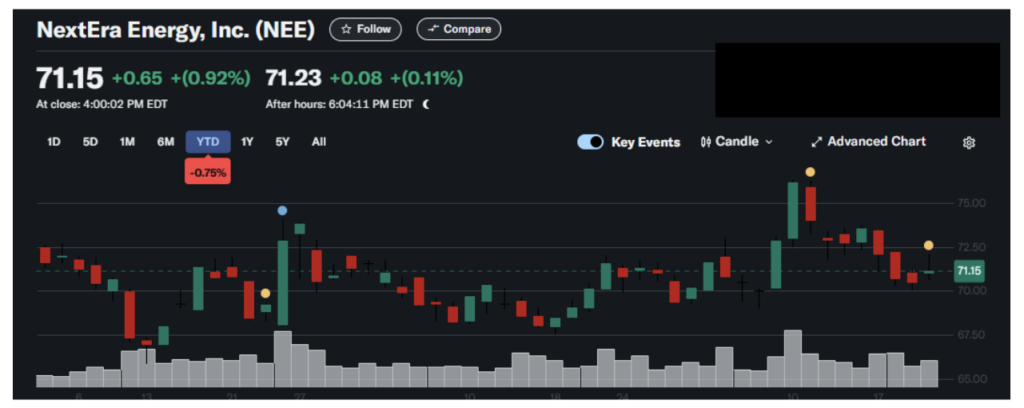
Task: Click the 75.00 axis label
Action: [x=971, y=203]
